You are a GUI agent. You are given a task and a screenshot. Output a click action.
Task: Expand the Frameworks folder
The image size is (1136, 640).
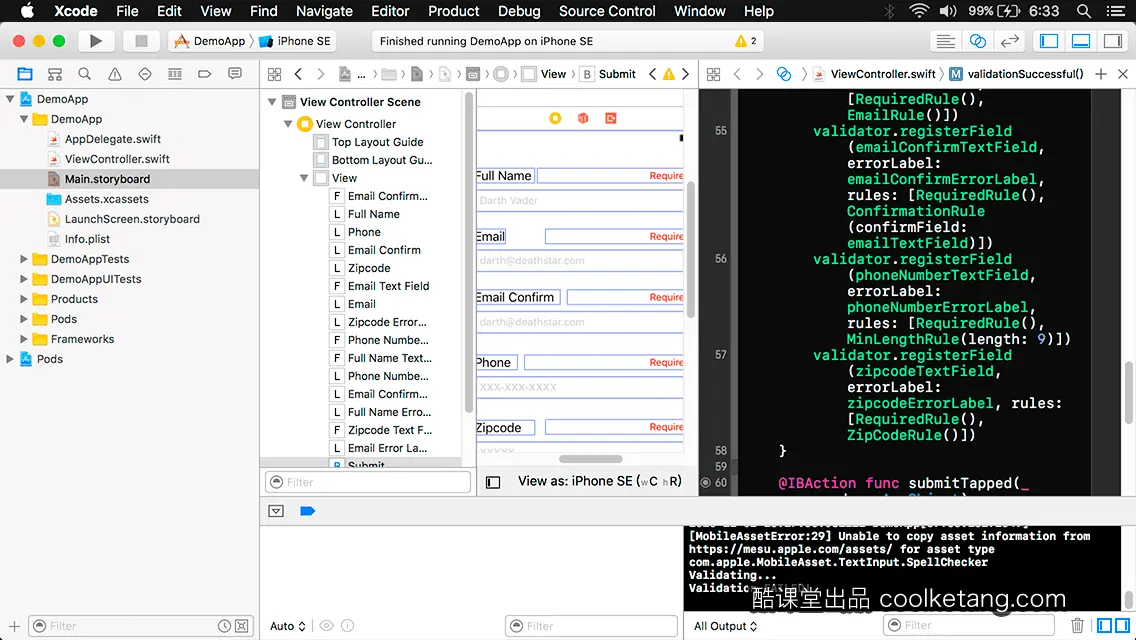tap(24, 338)
